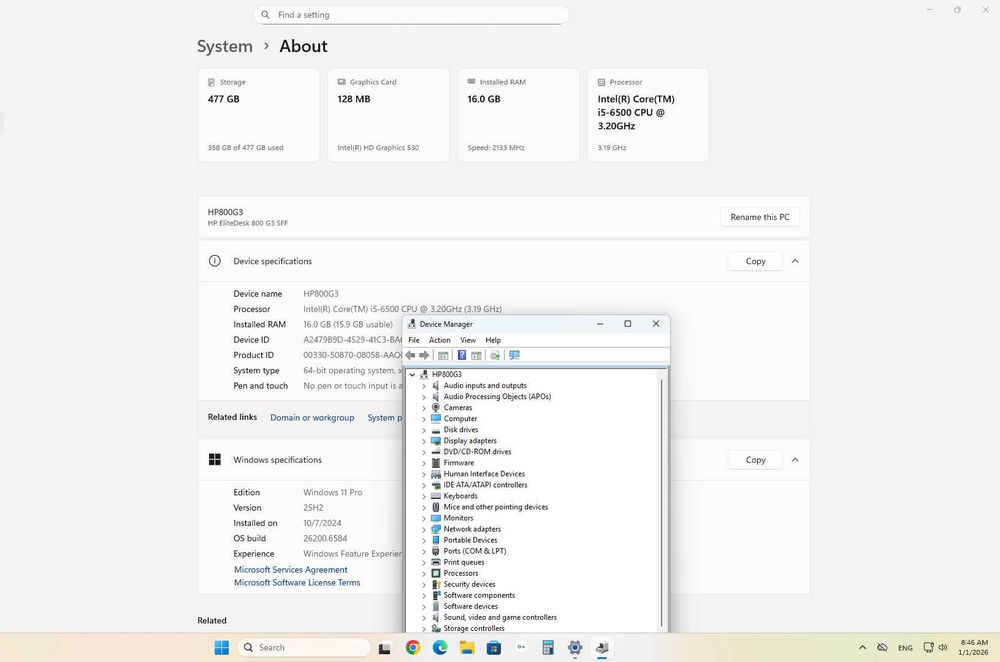Expand Human Interface Devices node
The image size is (1000, 662).
click(x=424, y=474)
